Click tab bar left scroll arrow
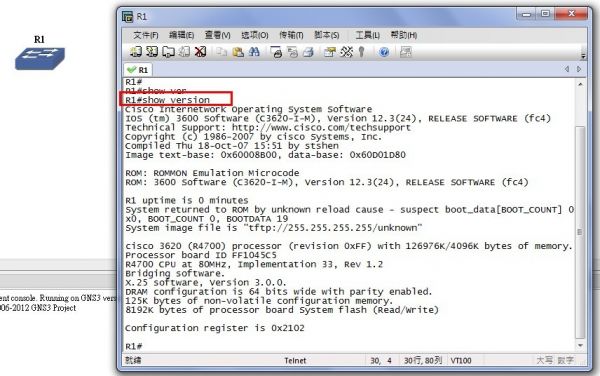Image resolution: width=600 pixels, height=376 pixels. tap(567, 69)
